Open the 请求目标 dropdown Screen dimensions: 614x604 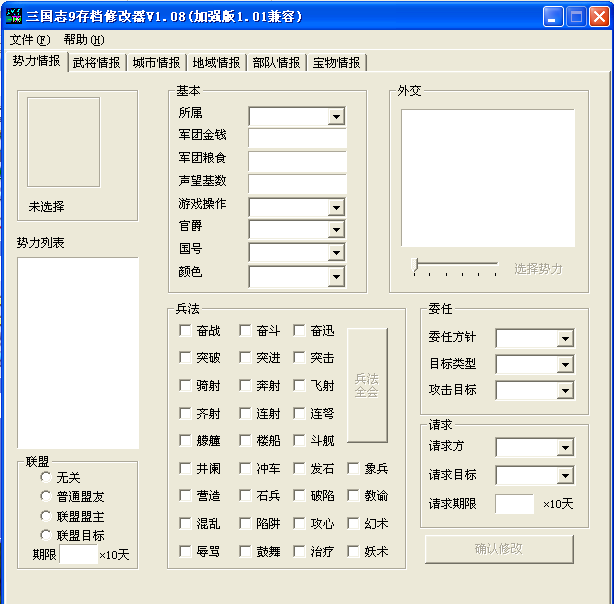(565, 476)
